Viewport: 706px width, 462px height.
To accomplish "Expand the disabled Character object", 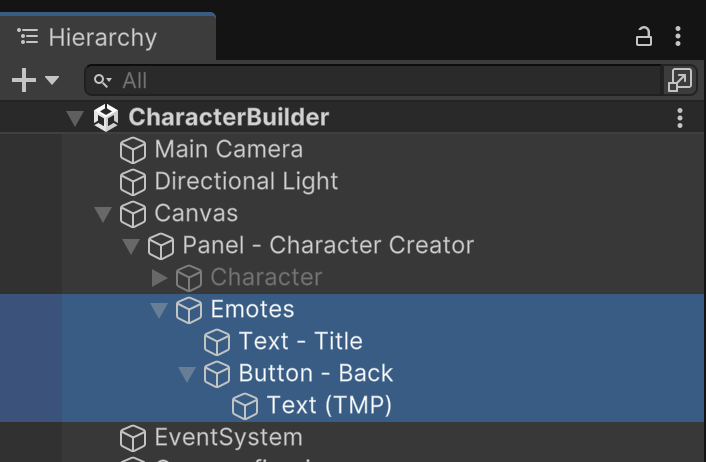I will click(x=159, y=277).
